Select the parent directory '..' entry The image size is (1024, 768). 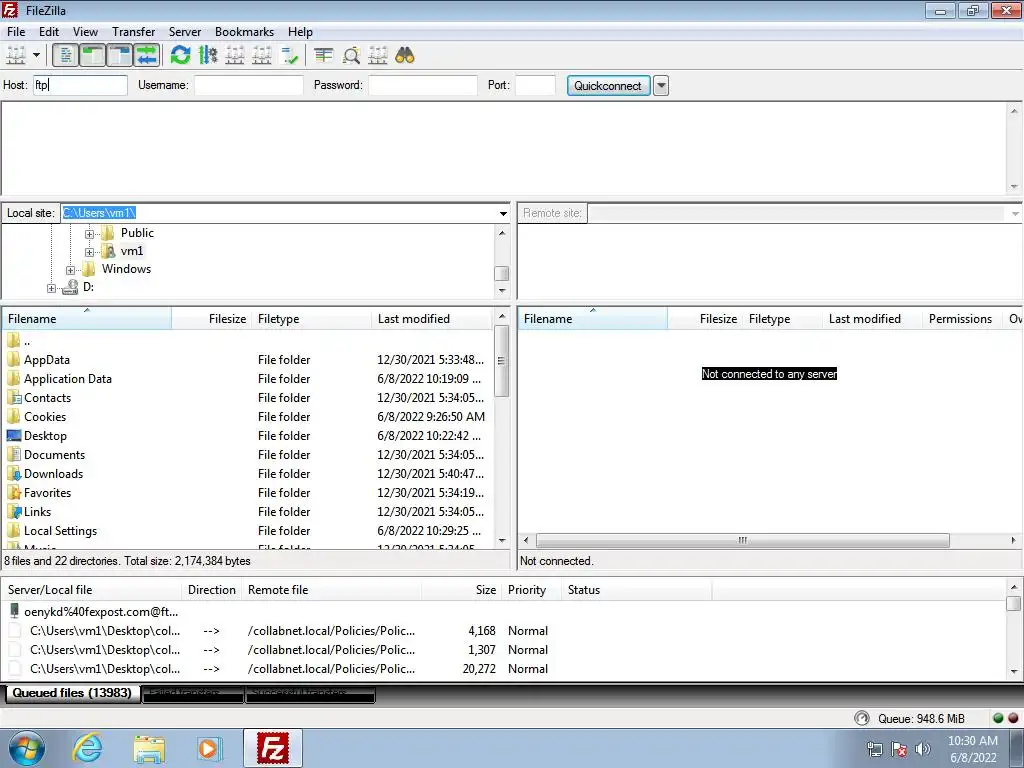click(x=27, y=341)
